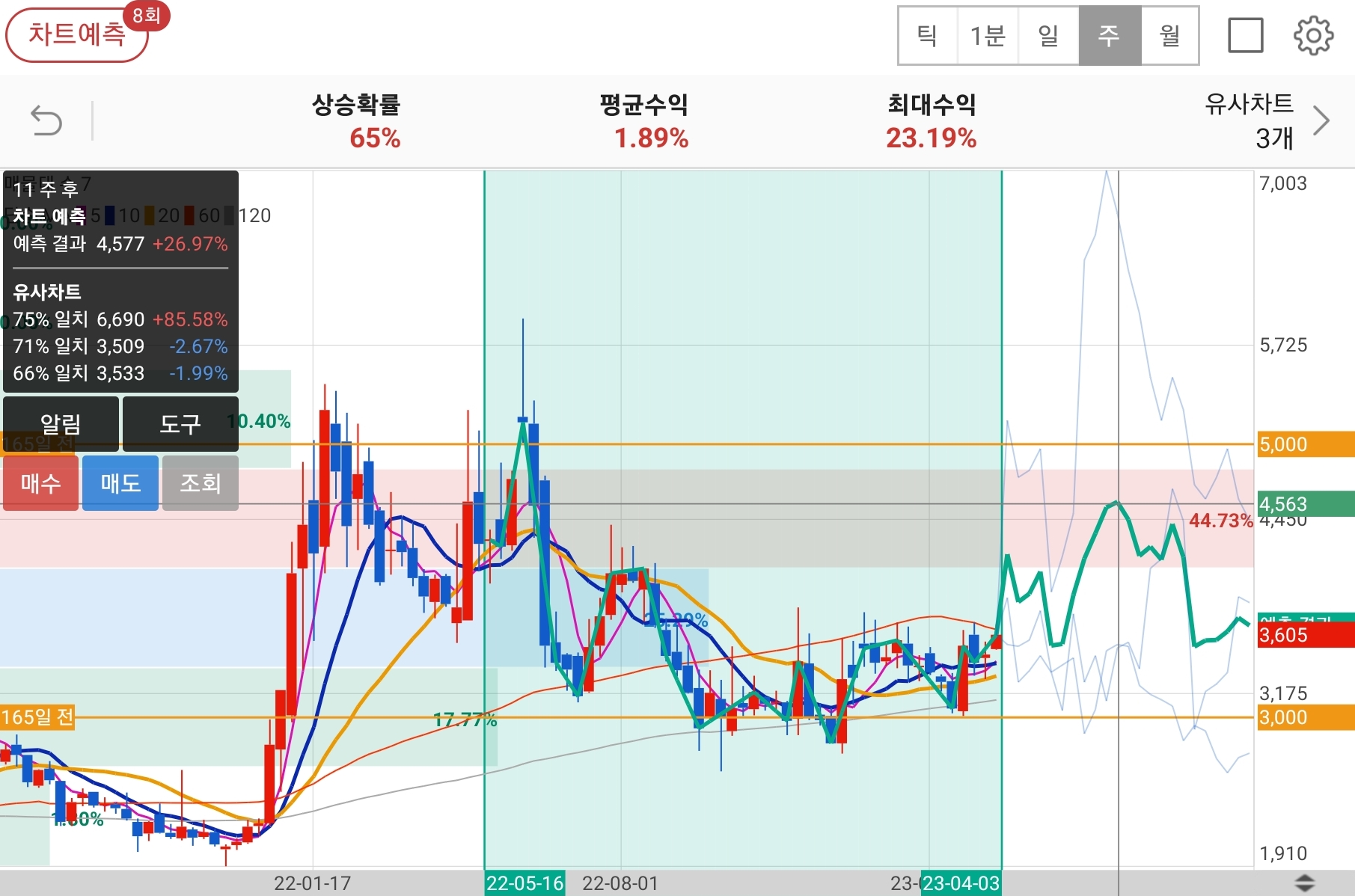The width and height of the screenshot is (1355, 896).
Task: Tap the green 4,563 price label
Action: (x=1306, y=503)
